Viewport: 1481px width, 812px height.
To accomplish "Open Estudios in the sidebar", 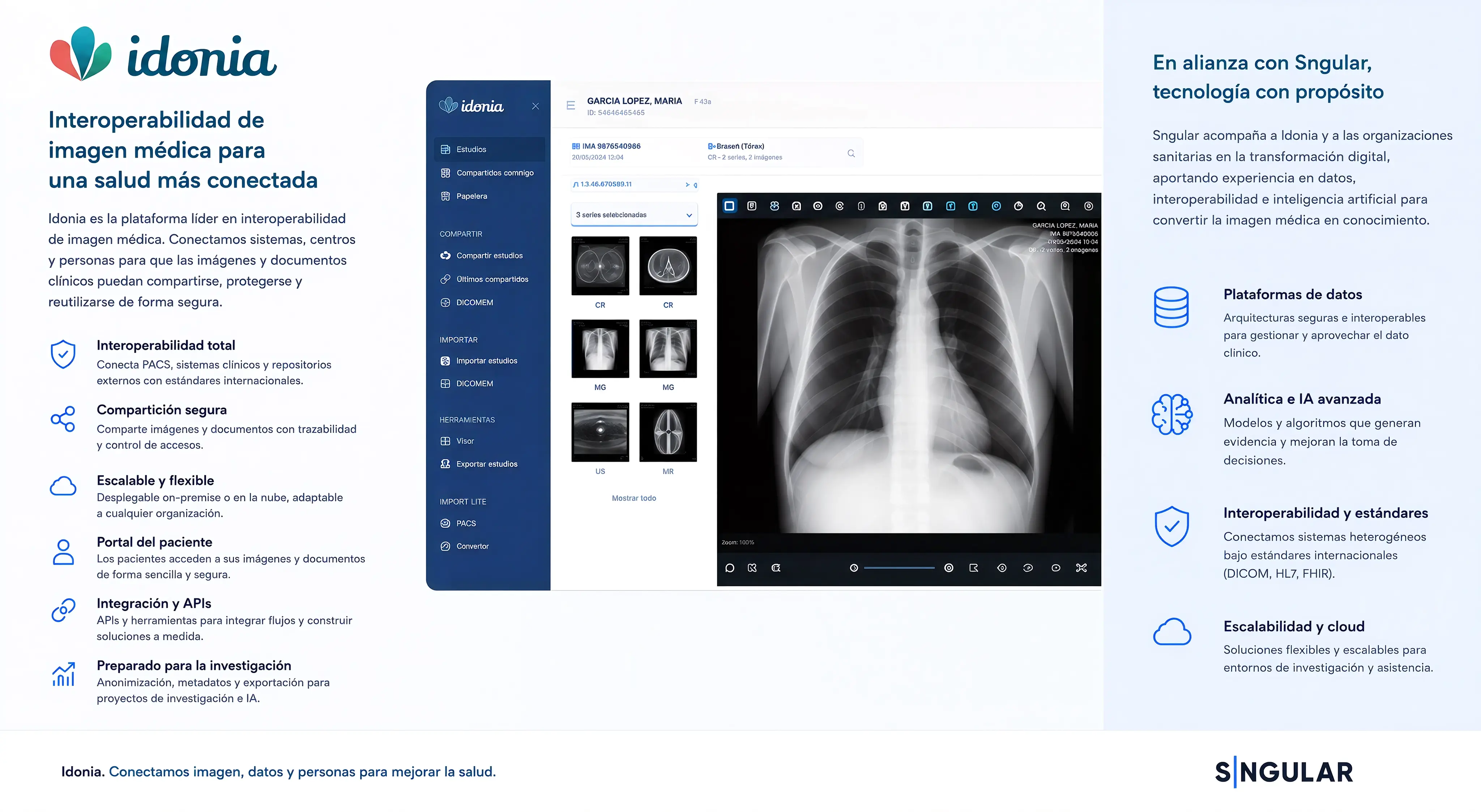I will pos(489,149).
